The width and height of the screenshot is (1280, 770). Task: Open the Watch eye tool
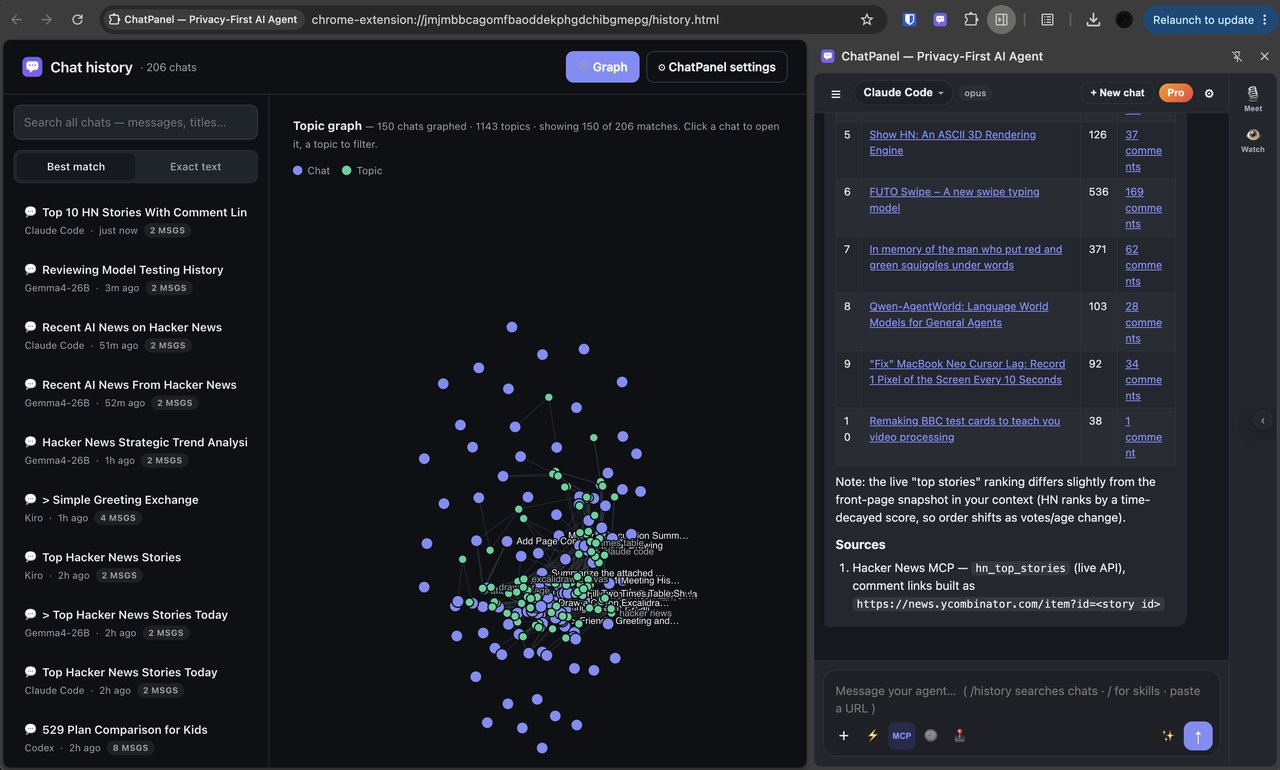click(1253, 140)
